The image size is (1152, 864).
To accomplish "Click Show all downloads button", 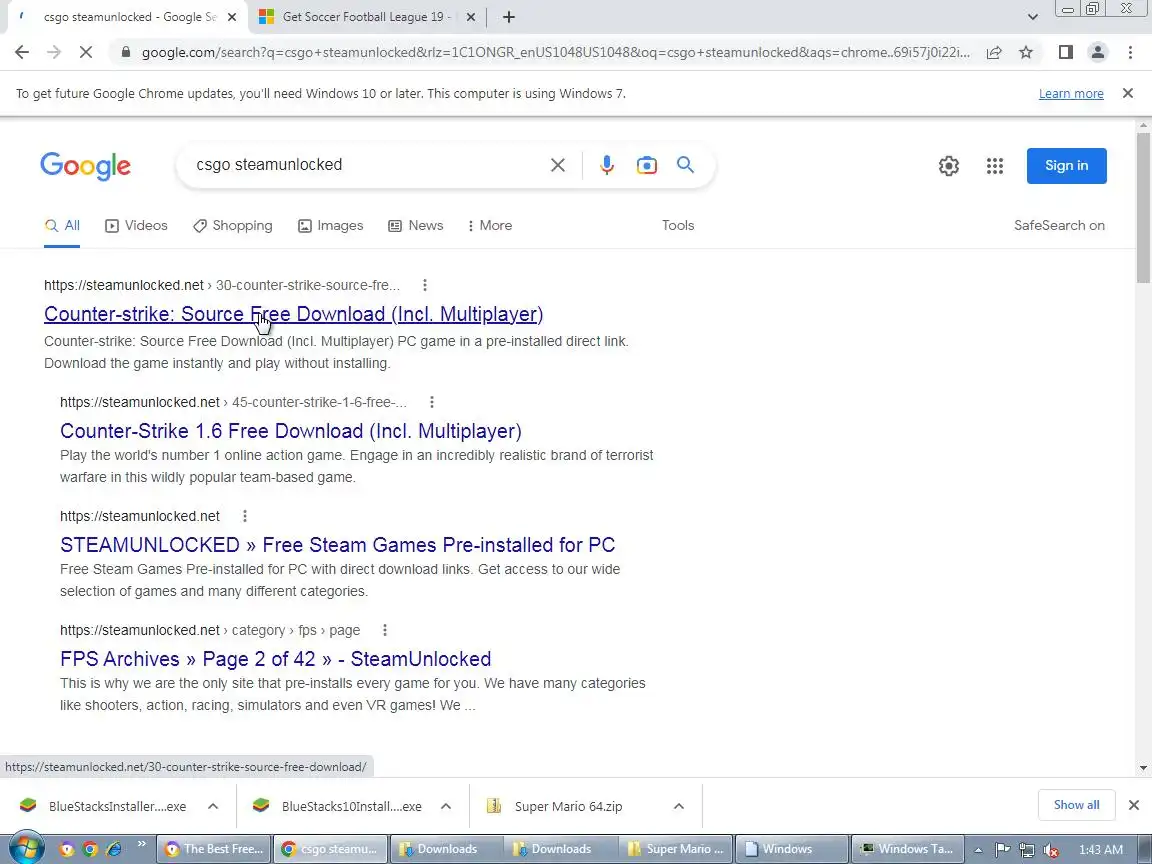I will 1076,805.
